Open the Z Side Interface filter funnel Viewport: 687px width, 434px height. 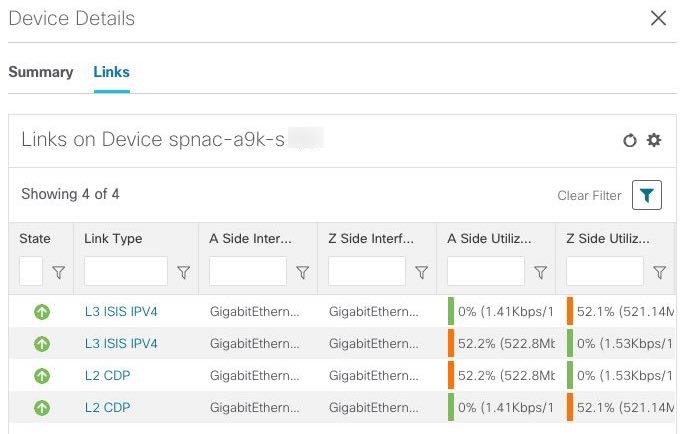[421, 272]
